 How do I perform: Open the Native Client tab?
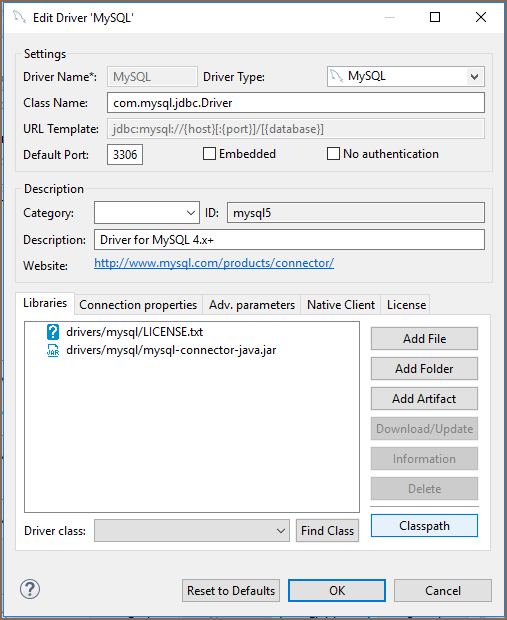pyautogui.click(x=341, y=305)
